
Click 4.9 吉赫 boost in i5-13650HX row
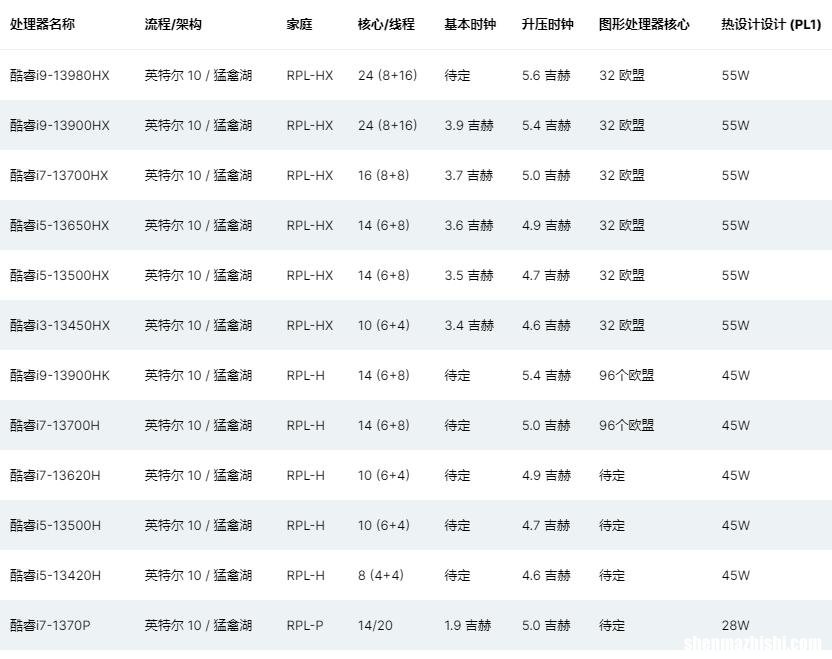pyautogui.click(x=546, y=225)
